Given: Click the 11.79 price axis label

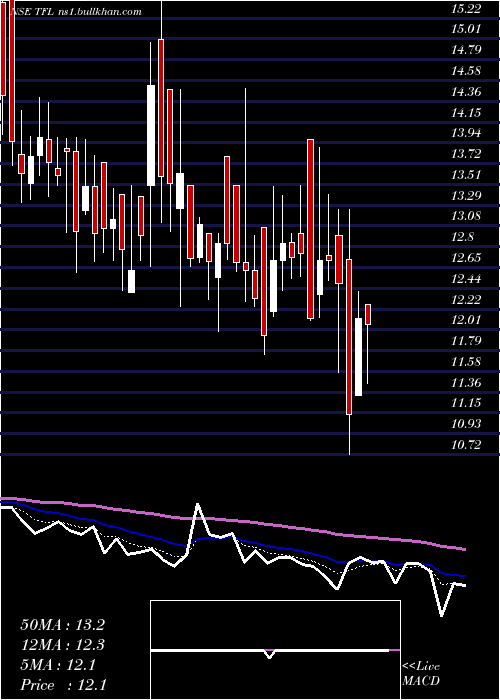Looking at the screenshot, I should click(466, 341).
